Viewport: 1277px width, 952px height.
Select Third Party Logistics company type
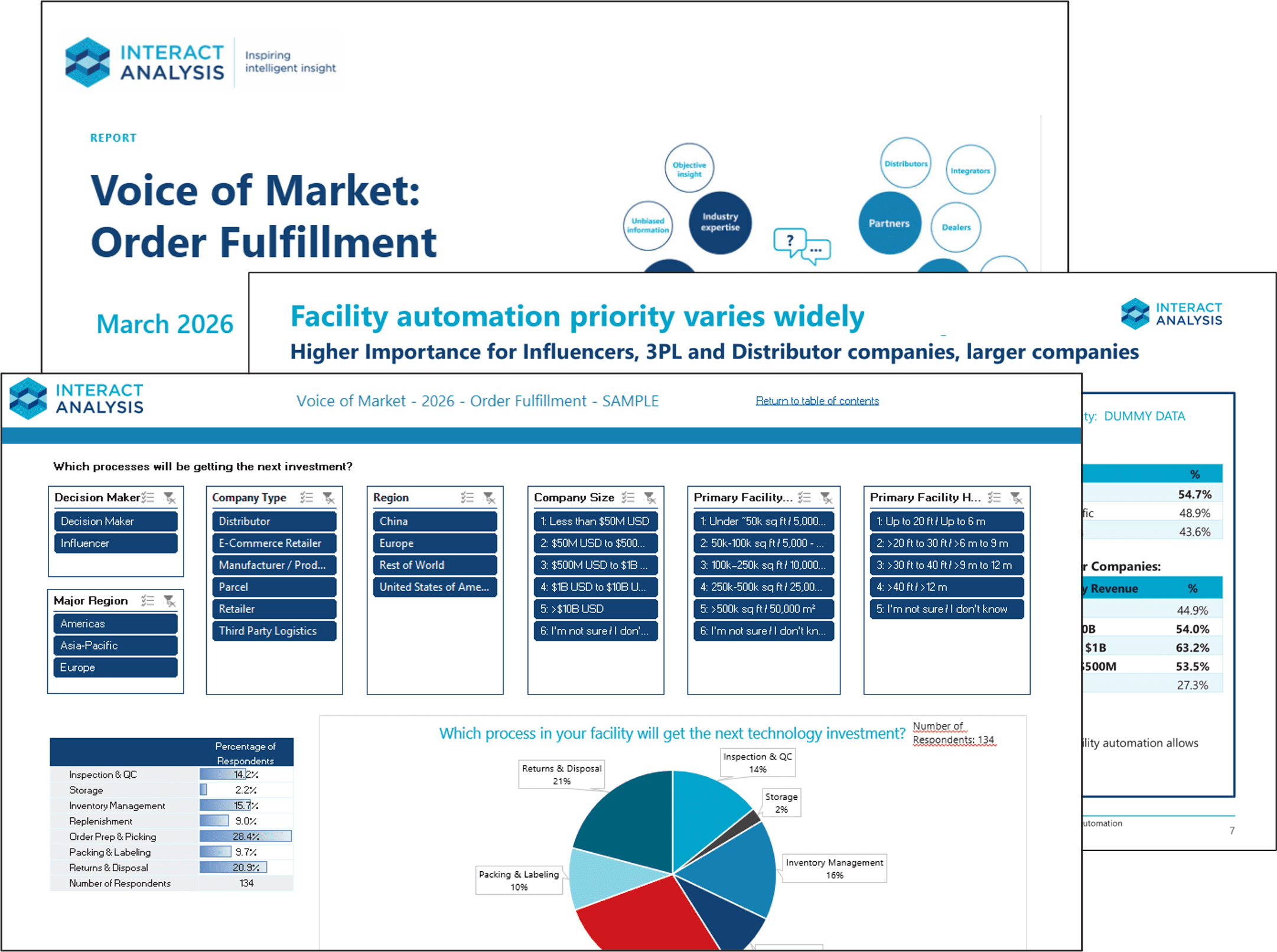point(274,631)
